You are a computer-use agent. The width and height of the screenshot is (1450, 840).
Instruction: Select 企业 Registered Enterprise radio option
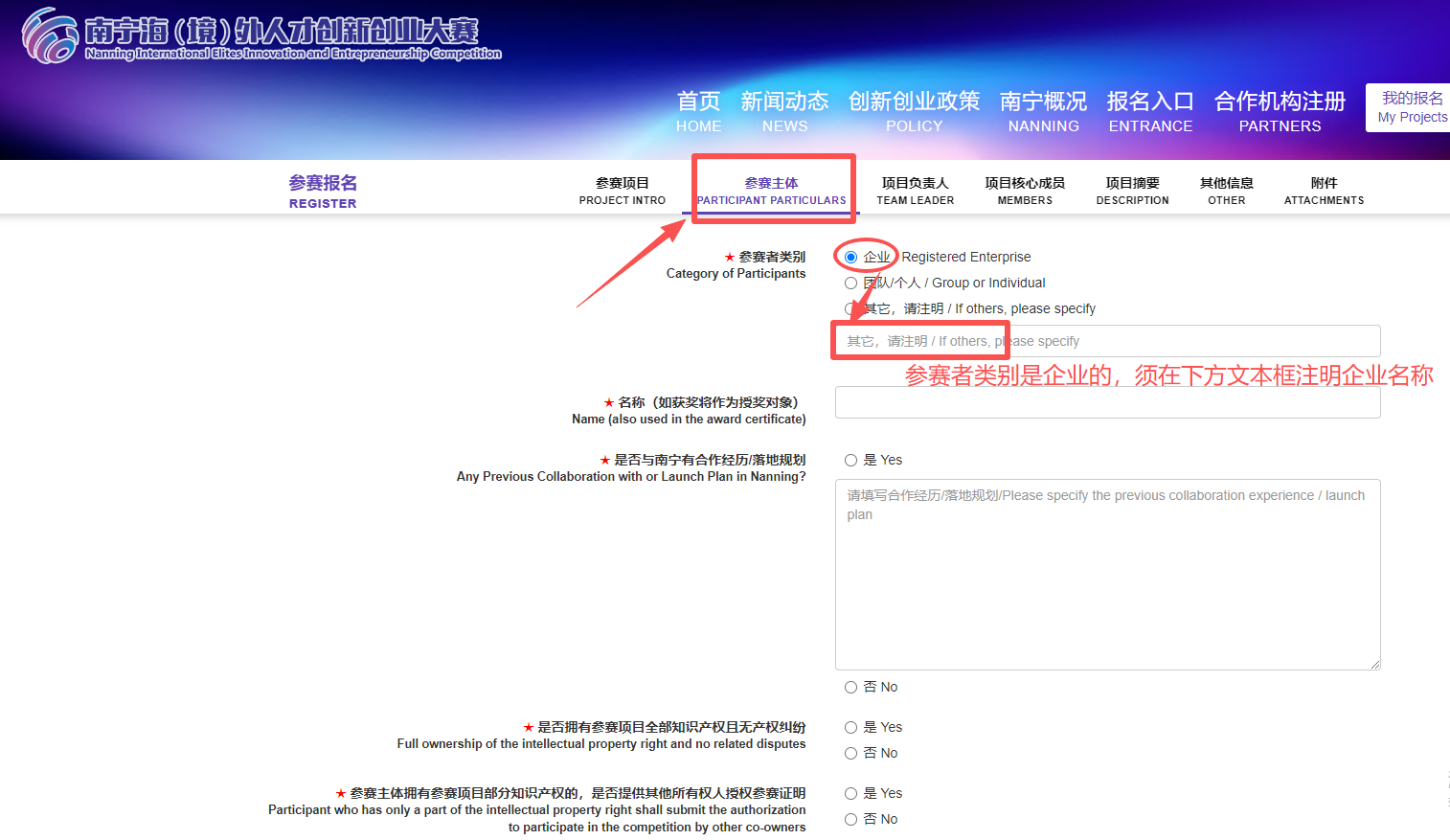[850, 257]
